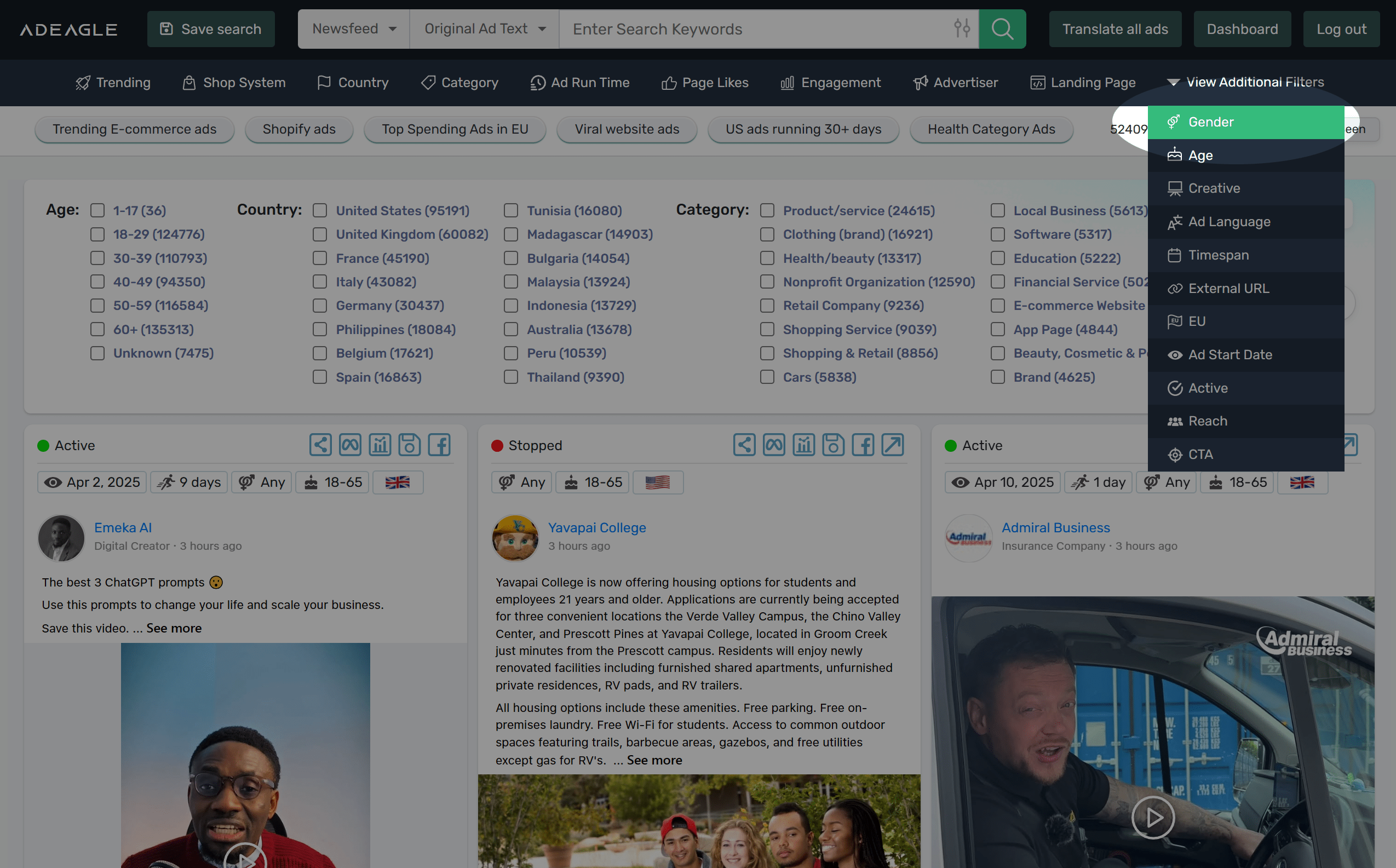Click the Log out button
1396x868 pixels.
(1341, 28)
